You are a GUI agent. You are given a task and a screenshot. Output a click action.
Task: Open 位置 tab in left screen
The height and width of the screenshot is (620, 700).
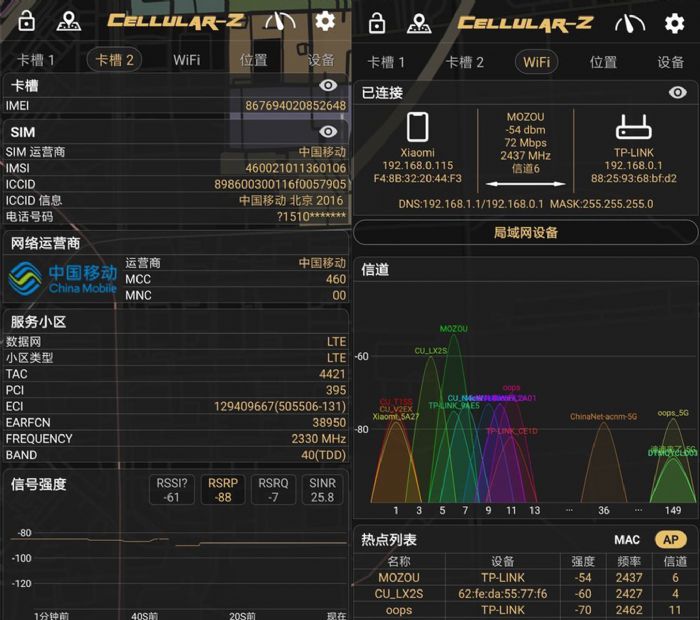coord(254,60)
